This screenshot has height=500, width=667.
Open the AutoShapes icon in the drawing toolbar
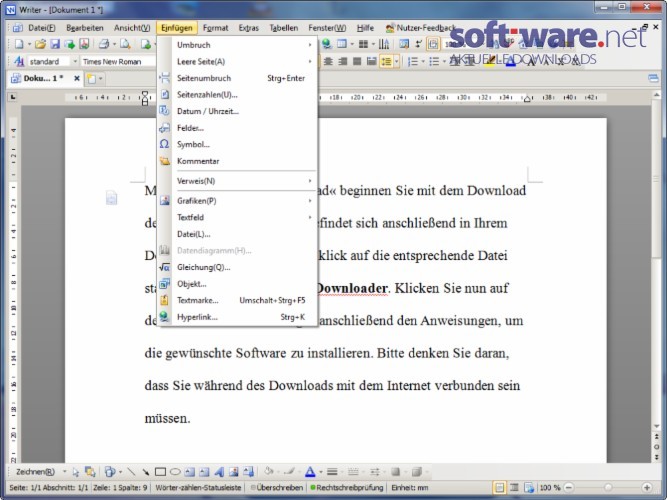pos(110,471)
